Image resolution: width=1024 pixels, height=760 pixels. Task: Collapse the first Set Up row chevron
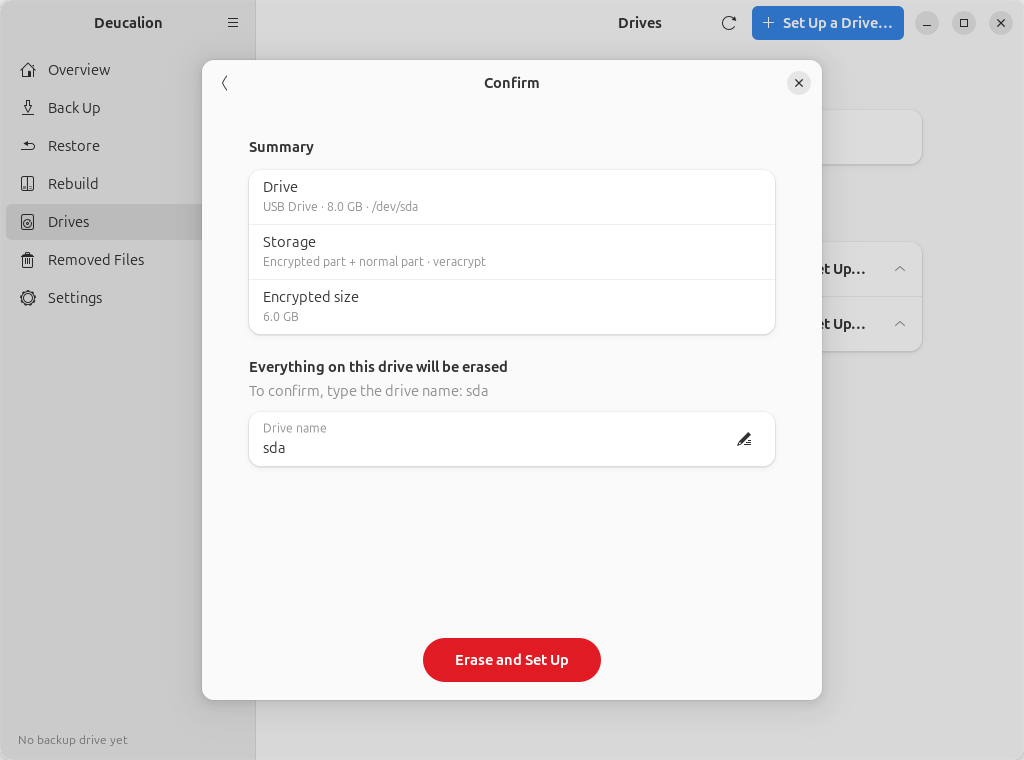pos(899,269)
